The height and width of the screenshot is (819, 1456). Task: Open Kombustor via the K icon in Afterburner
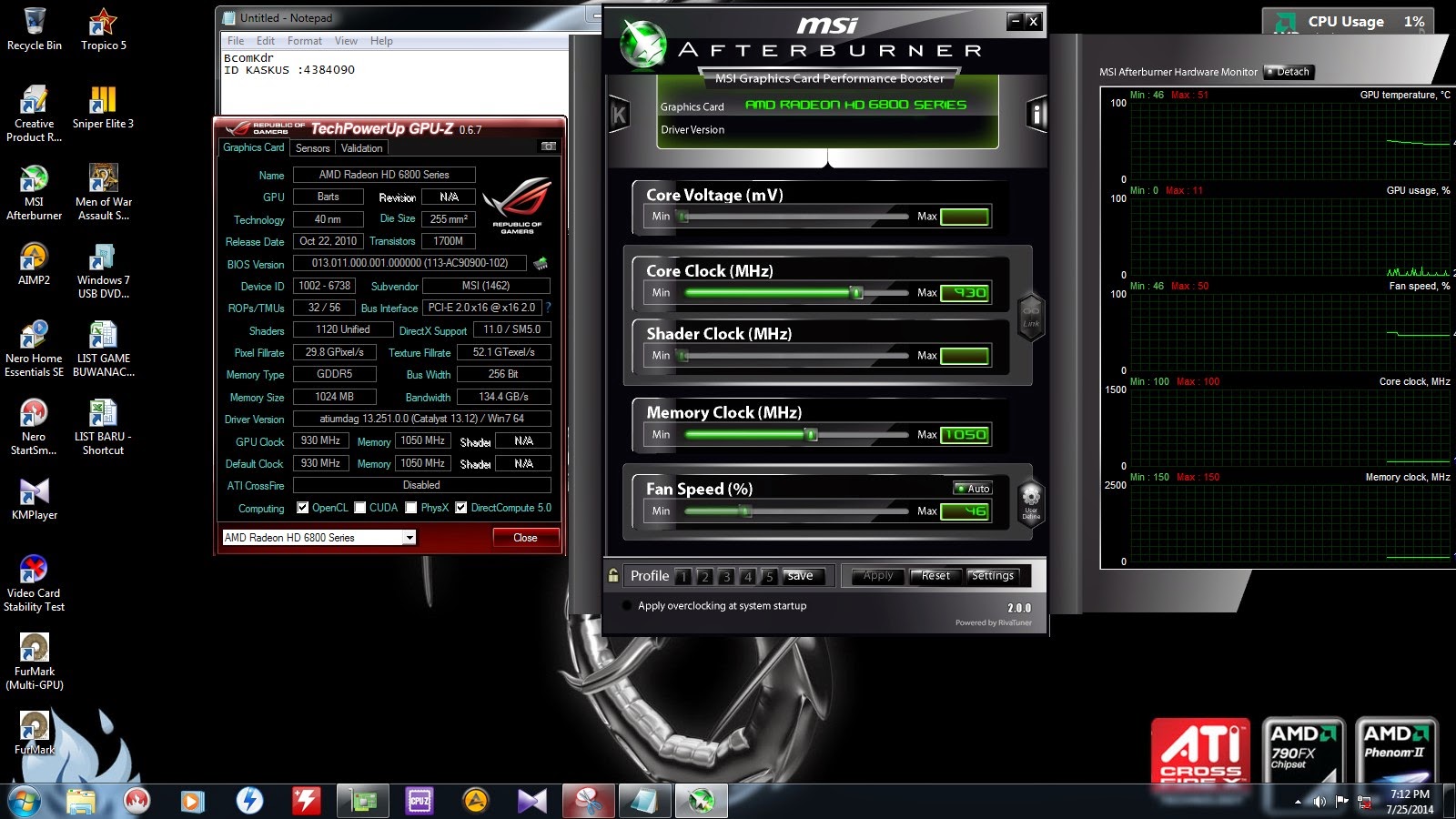pos(620,115)
